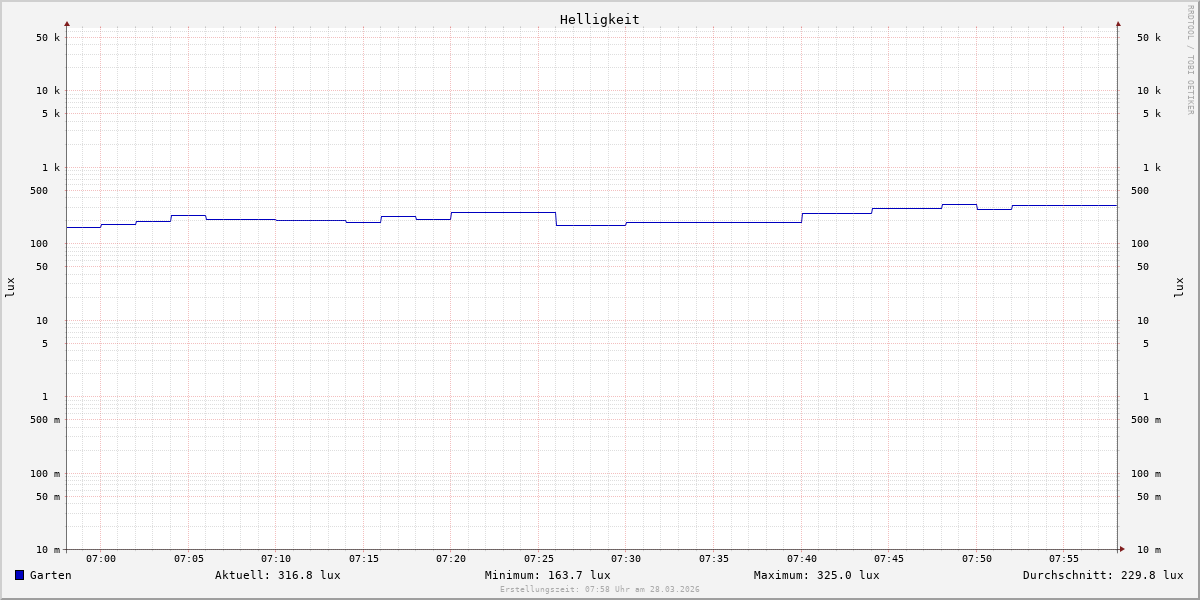The width and height of the screenshot is (1200, 600).
Task: Click the RRDTOOL / TOBI OETIKER watermark
Action: pyautogui.click(x=1190, y=60)
